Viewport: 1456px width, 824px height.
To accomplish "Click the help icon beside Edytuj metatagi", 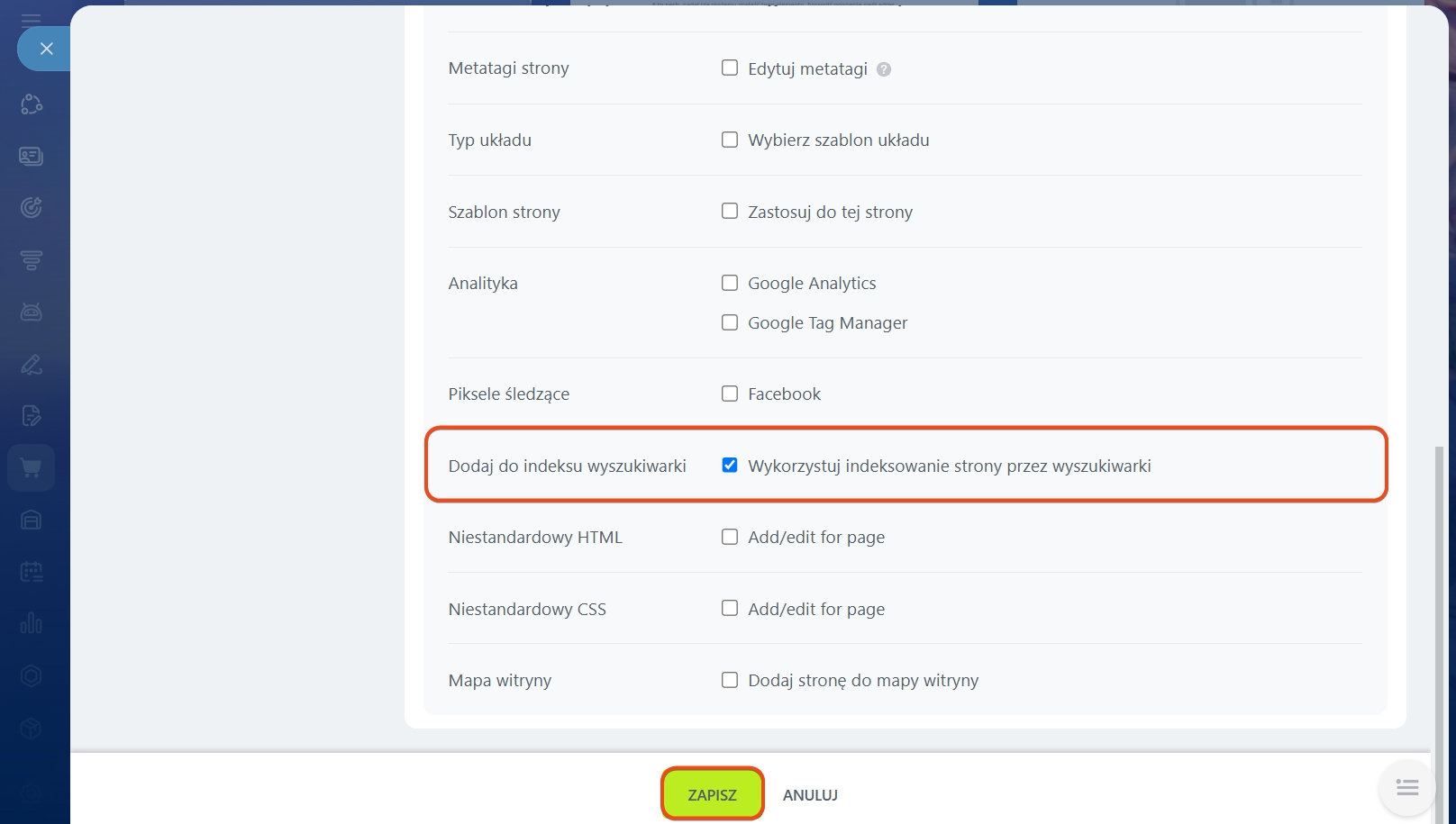I will (884, 69).
